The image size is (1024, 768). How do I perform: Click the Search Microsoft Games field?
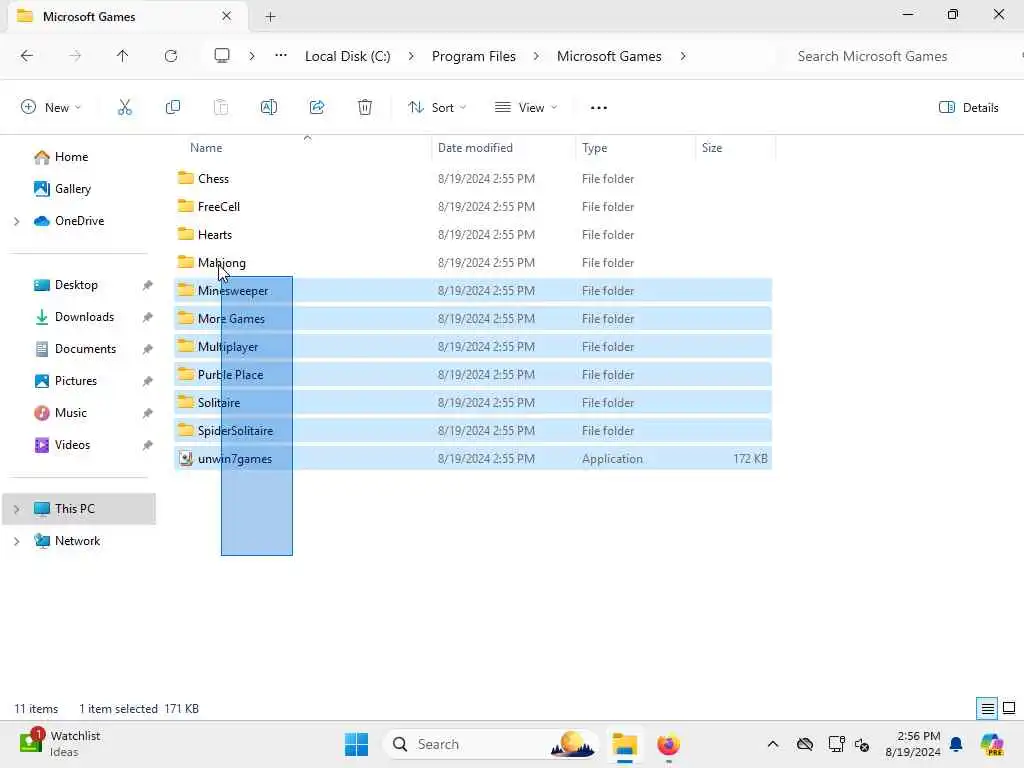pos(899,56)
